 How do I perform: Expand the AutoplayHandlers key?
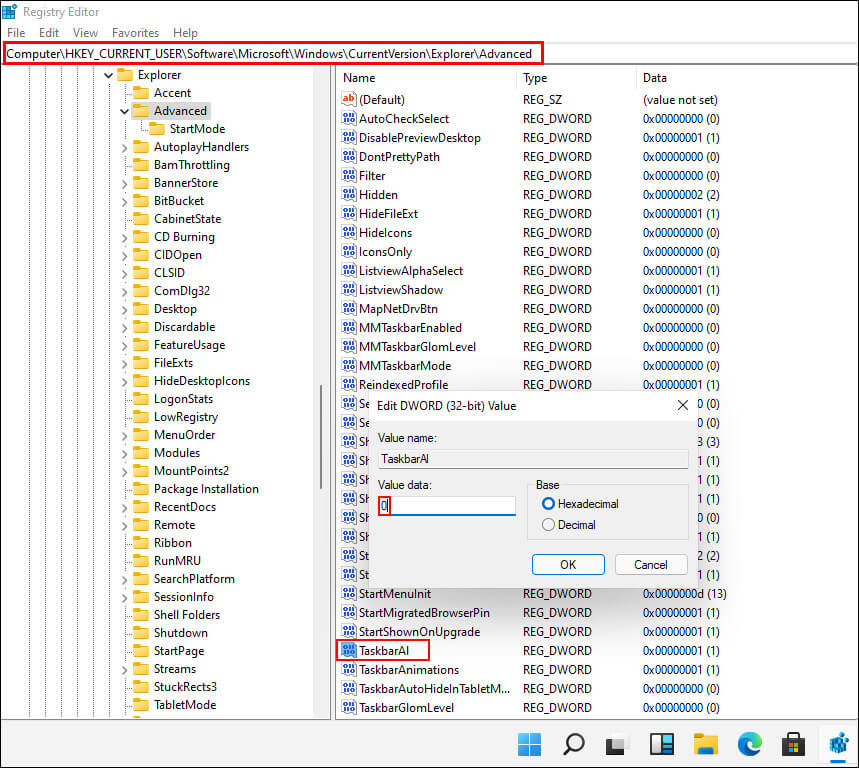click(124, 147)
